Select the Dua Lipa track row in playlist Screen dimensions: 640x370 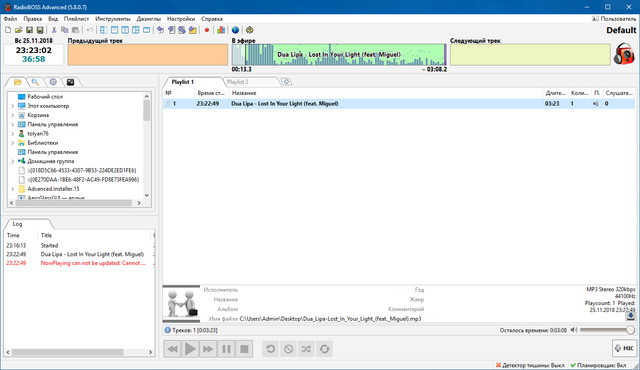coord(399,104)
